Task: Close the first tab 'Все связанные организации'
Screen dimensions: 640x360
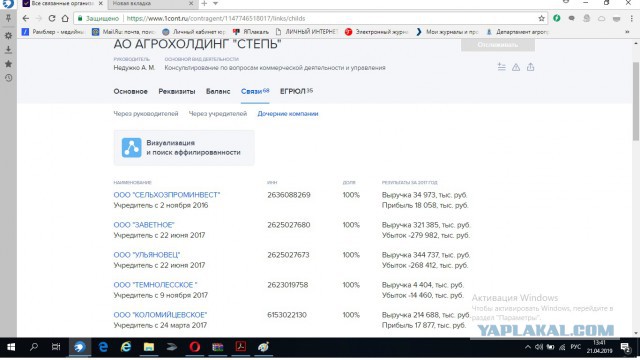Action: (100, 3)
